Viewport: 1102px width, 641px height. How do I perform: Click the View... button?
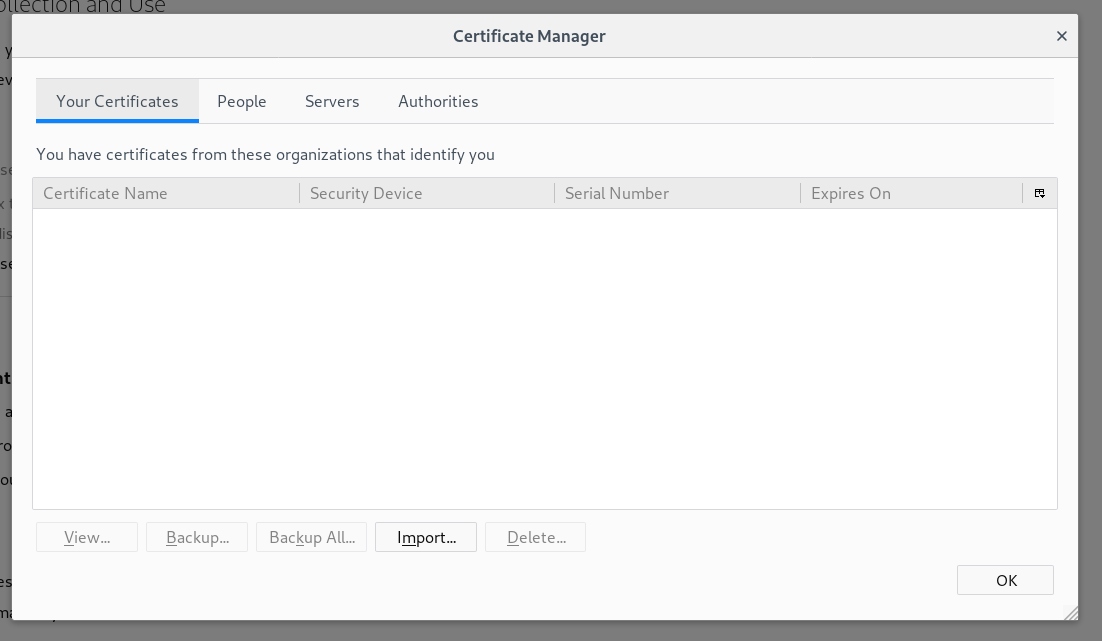(87, 537)
